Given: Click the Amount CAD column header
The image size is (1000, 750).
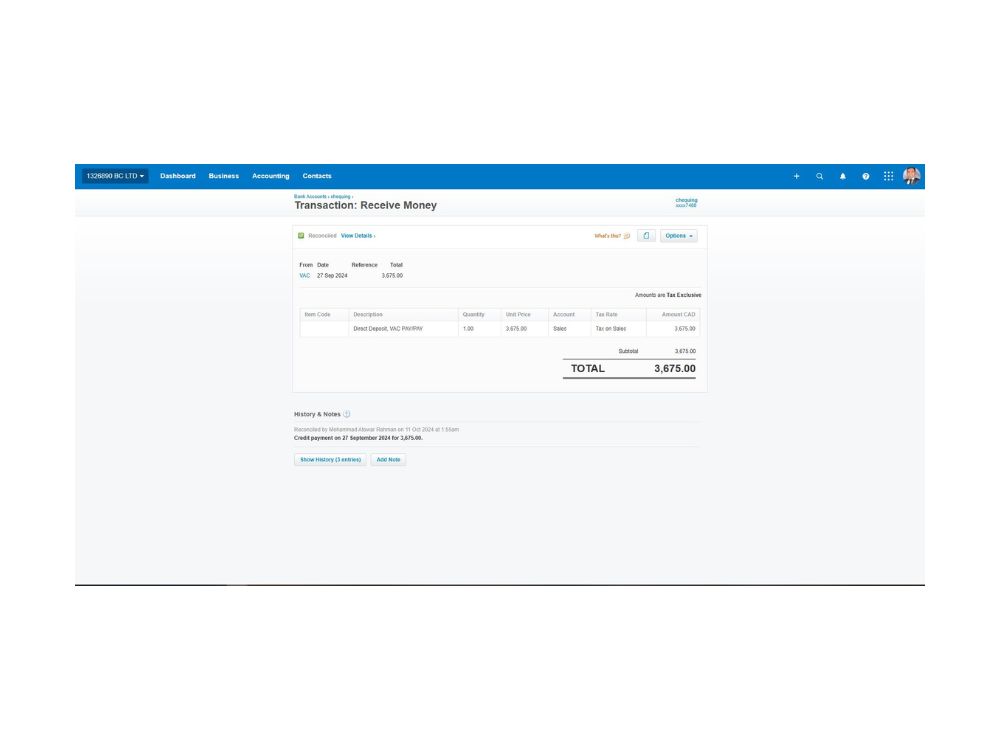Looking at the screenshot, I should click(x=678, y=314).
